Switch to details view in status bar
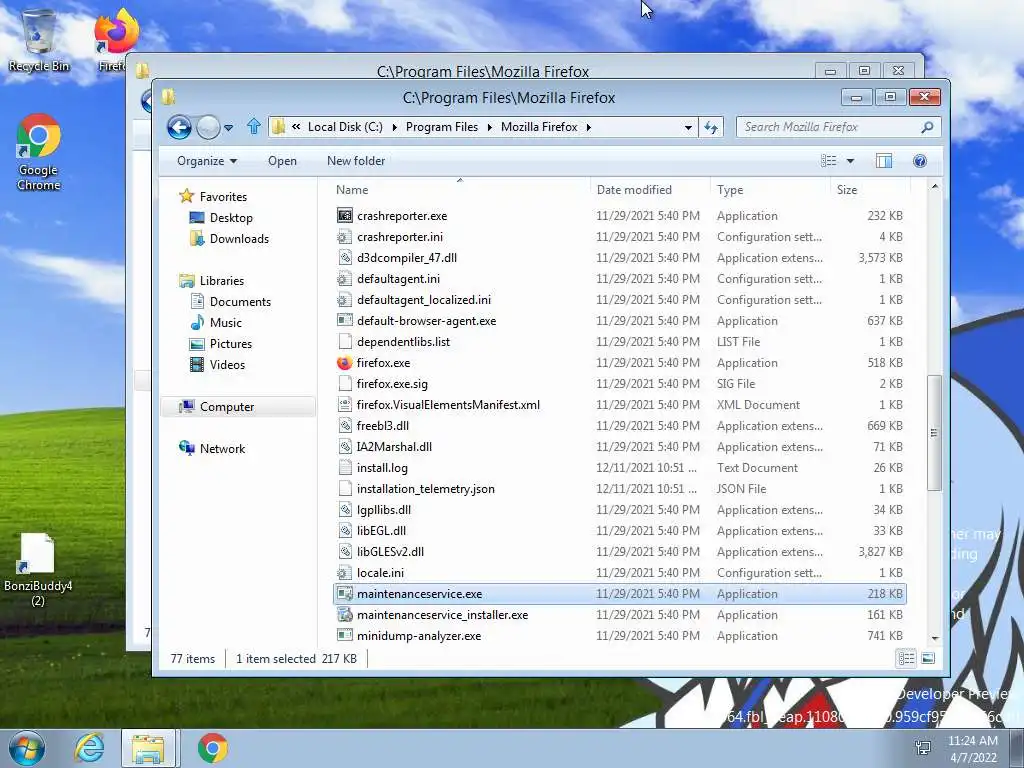 click(x=906, y=658)
